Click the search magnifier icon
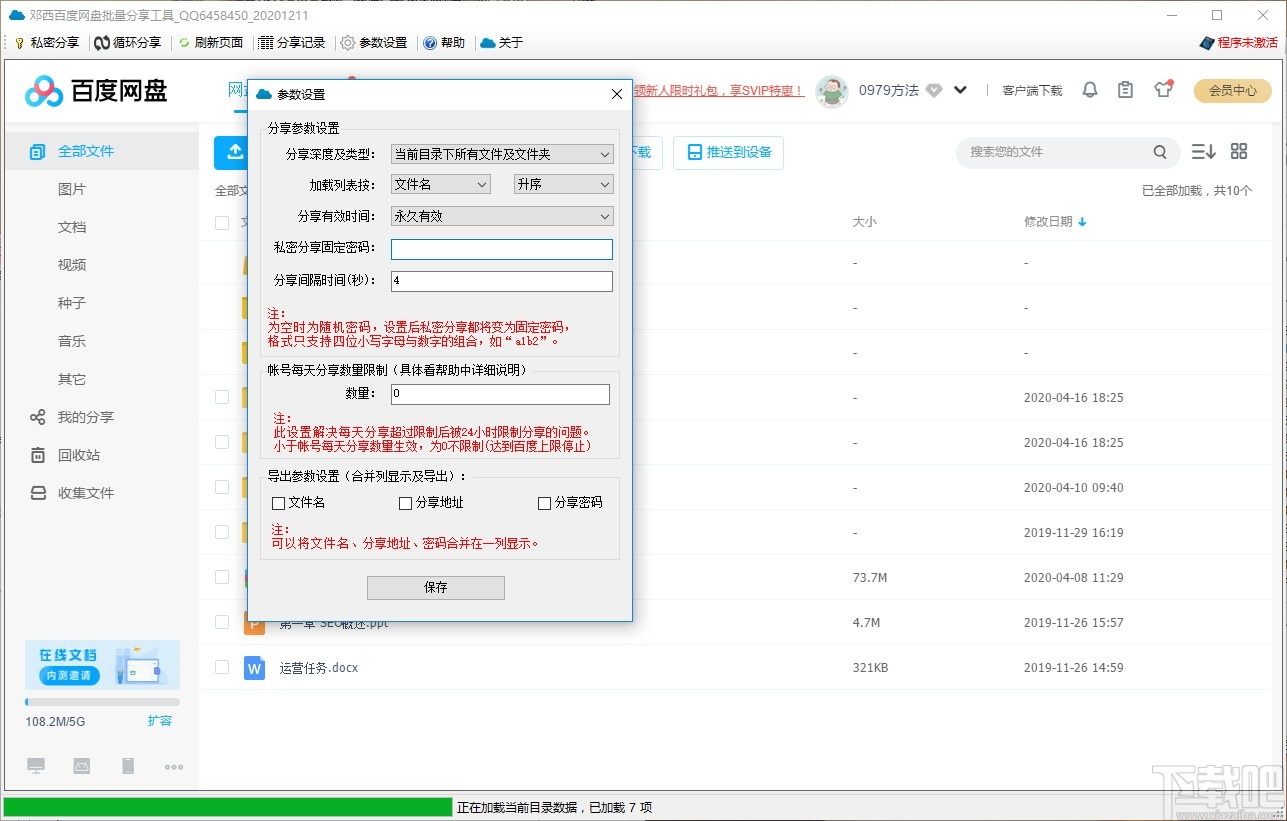The image size is (1287, 821). (x=1160, y=152)
